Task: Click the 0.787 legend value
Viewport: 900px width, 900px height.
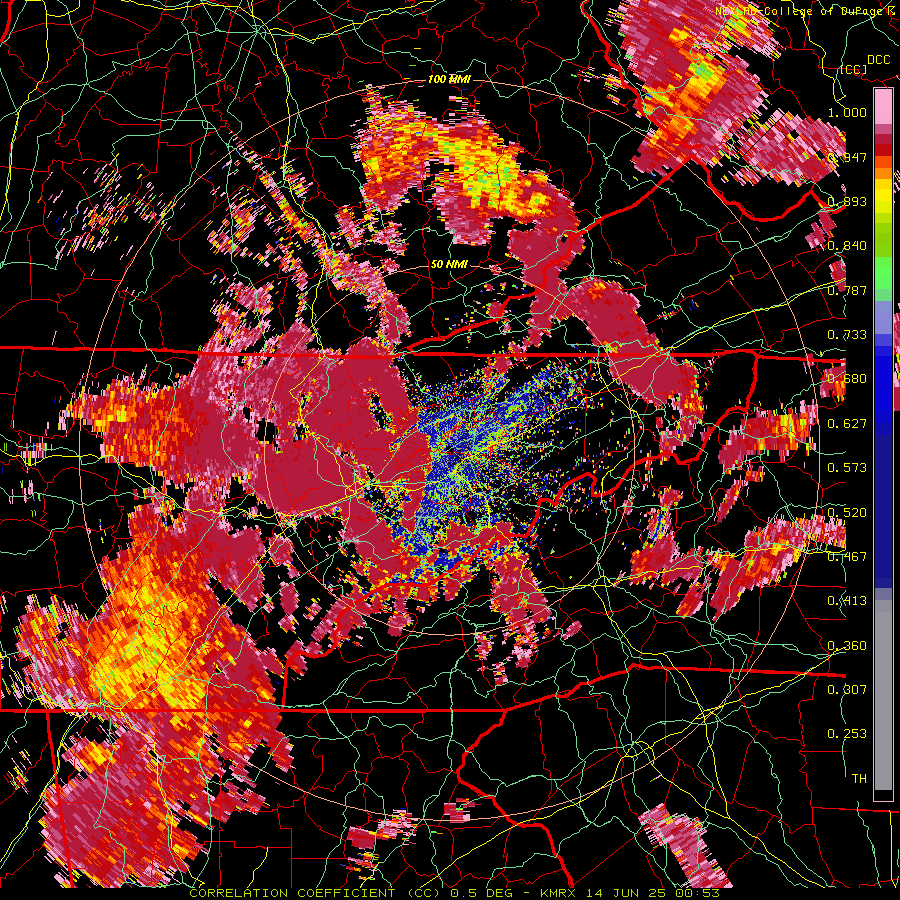Action: click(847, 290)
